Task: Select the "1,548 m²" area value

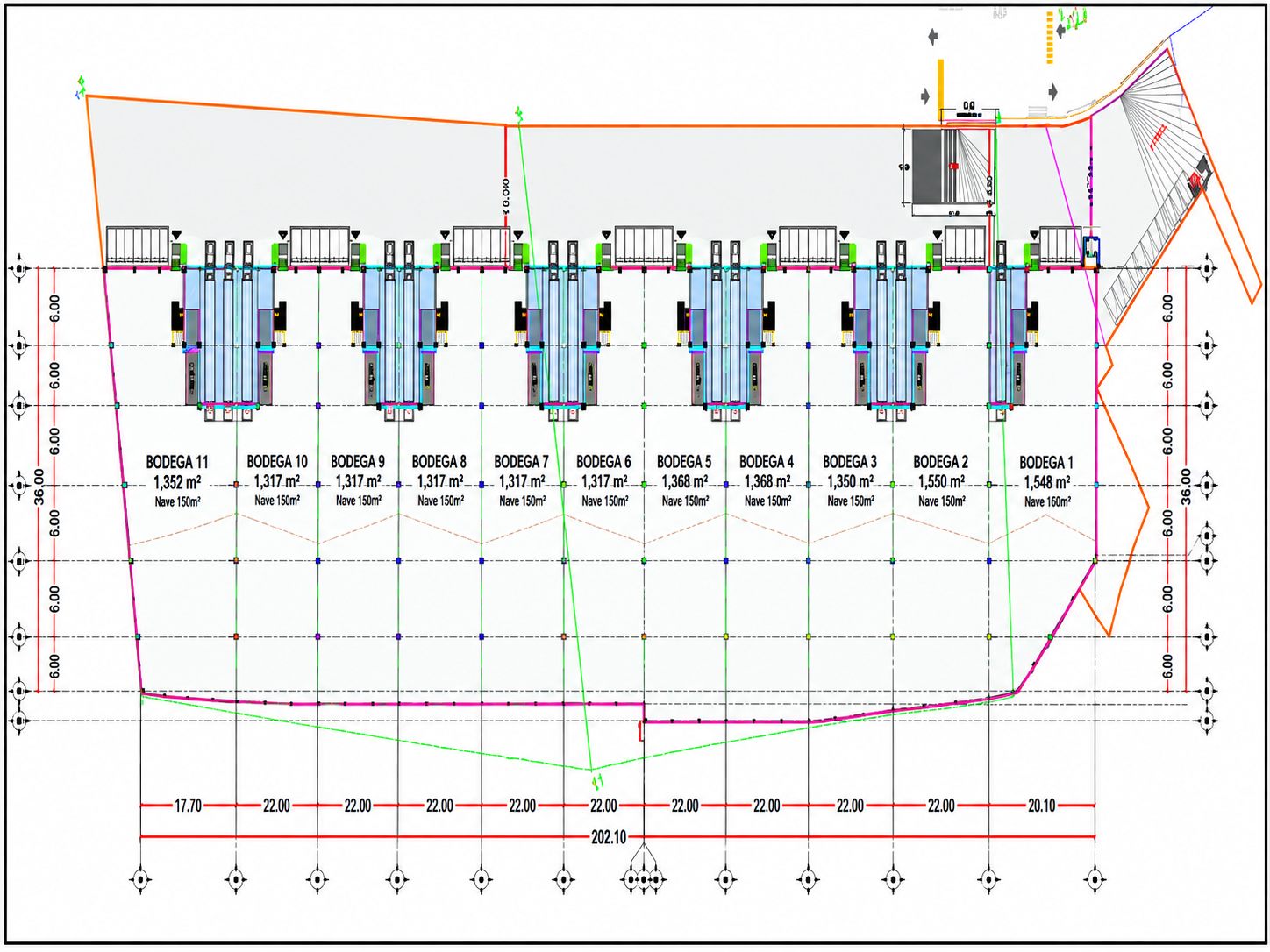Action: tap(1047, 482)
